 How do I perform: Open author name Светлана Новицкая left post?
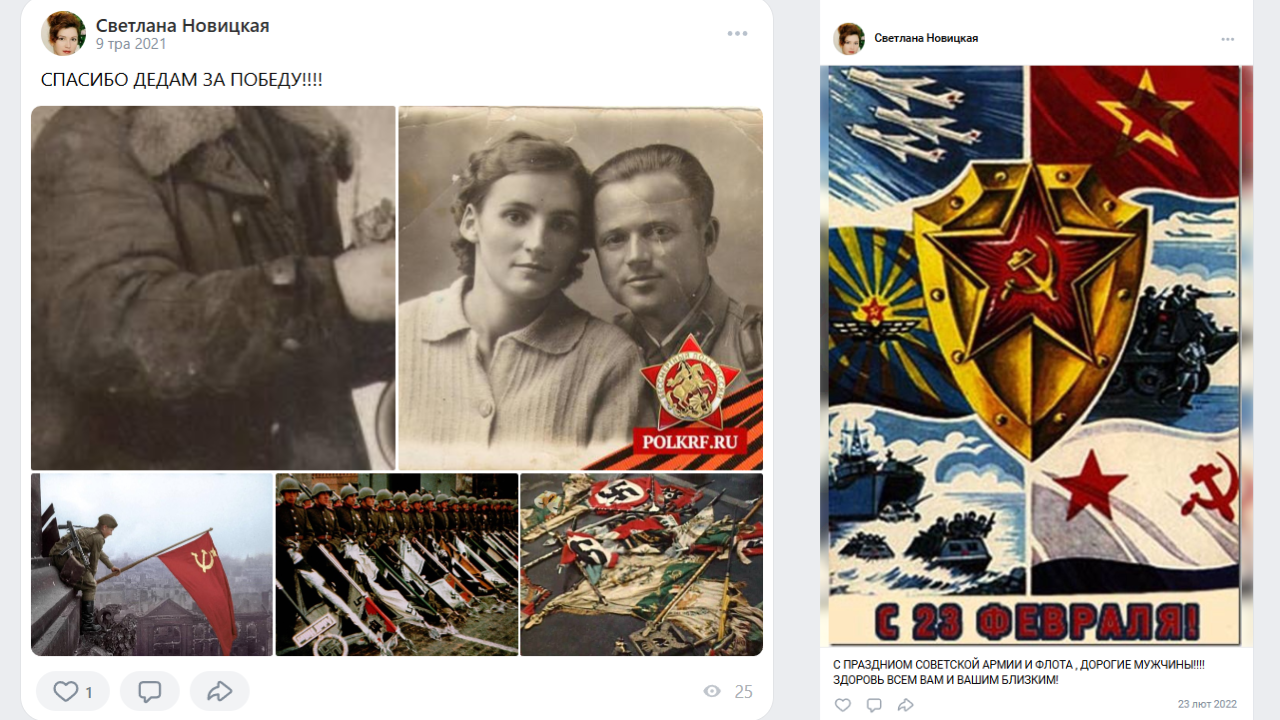pyautogui.click(x=183, y=25)
